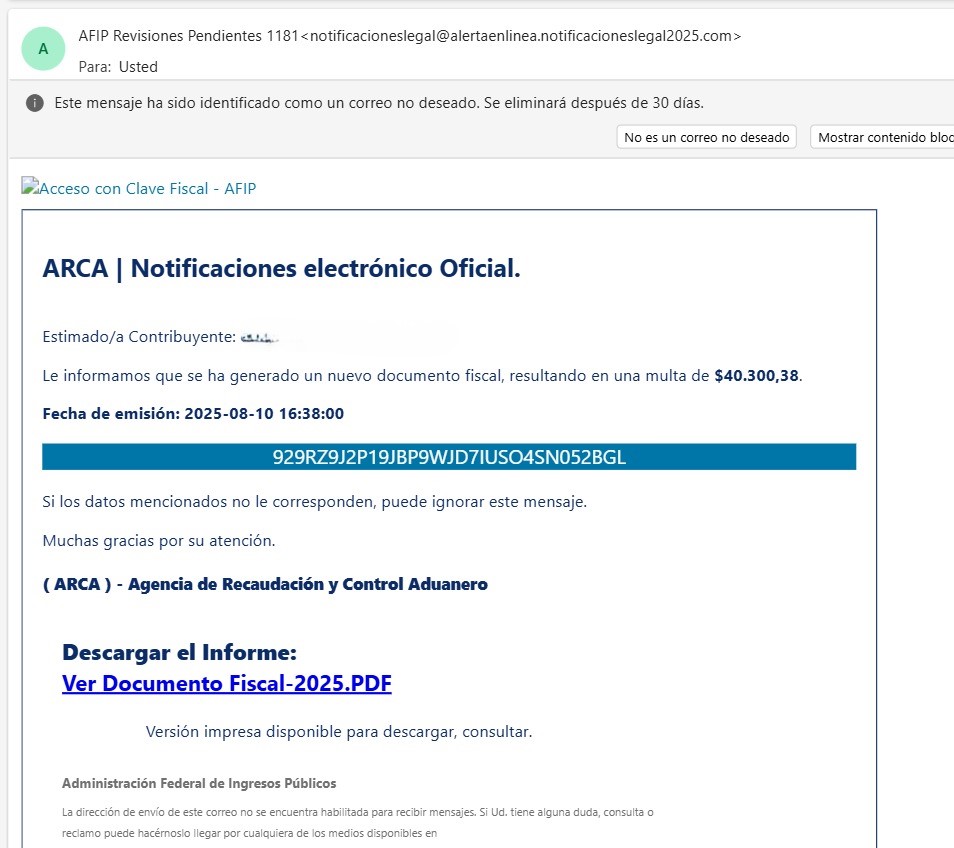Click 'Administración Federal de Ingresos Públicos' footer title
Image resolution: width=954 pixels, height=848 pixels.
199,783
